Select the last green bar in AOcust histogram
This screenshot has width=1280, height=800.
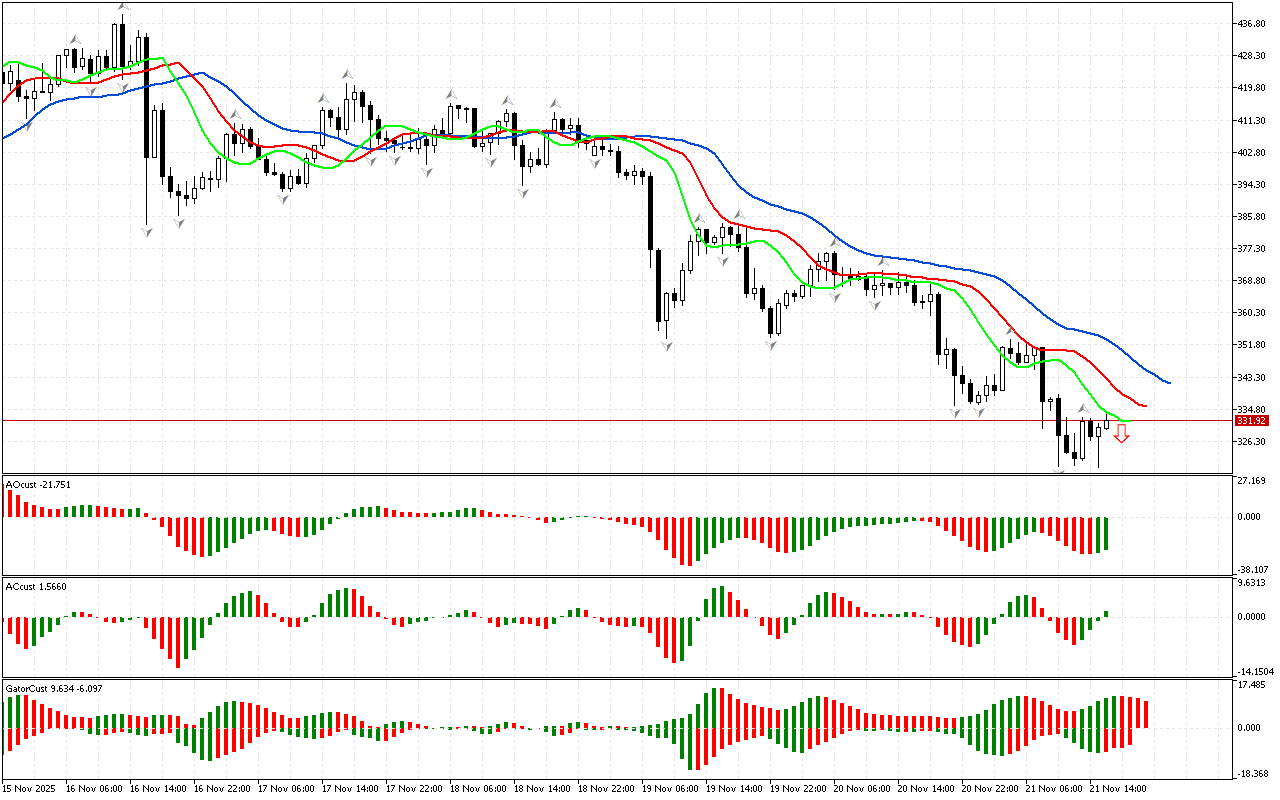1107,534
